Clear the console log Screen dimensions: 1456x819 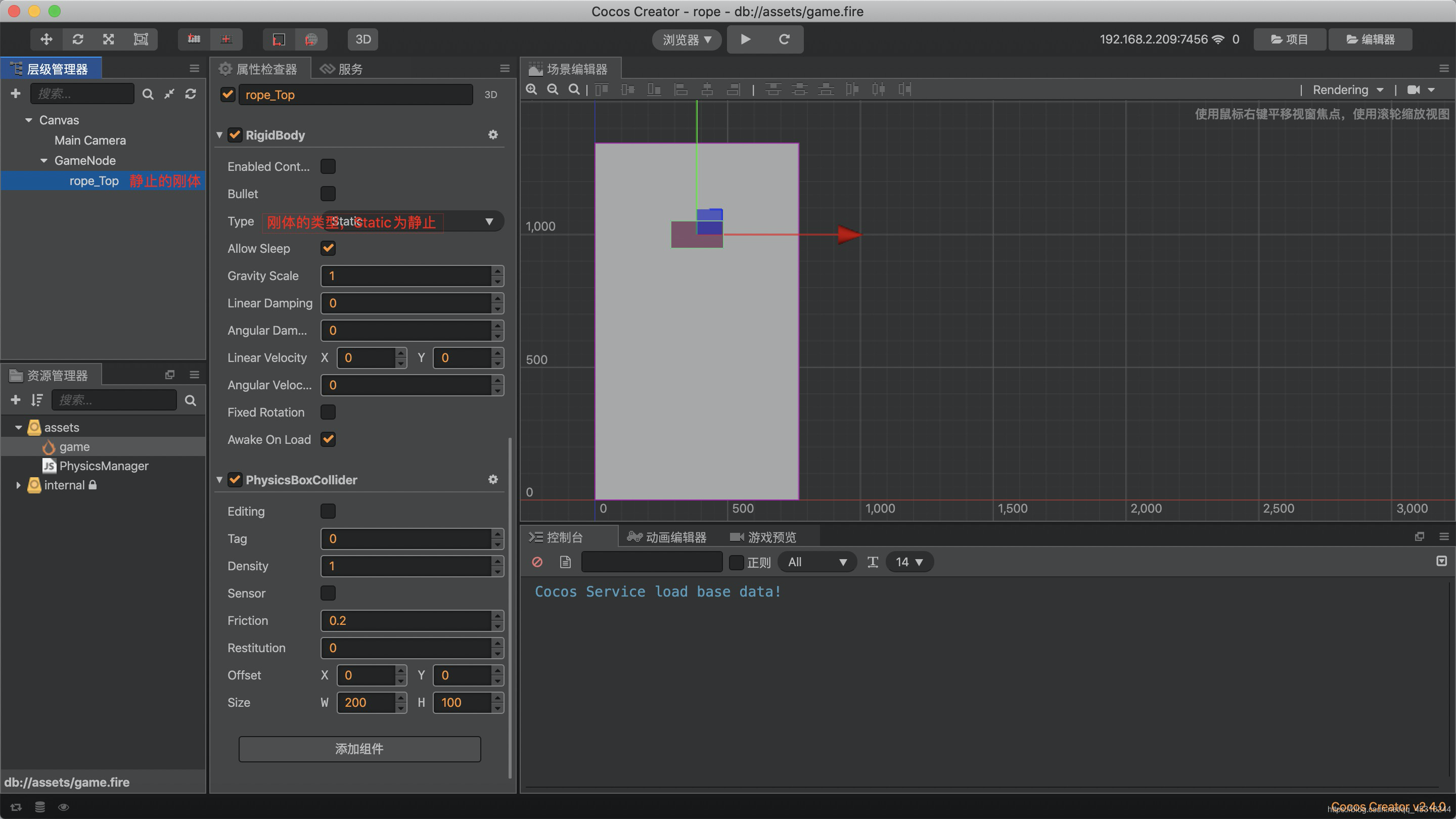[537, 562]
